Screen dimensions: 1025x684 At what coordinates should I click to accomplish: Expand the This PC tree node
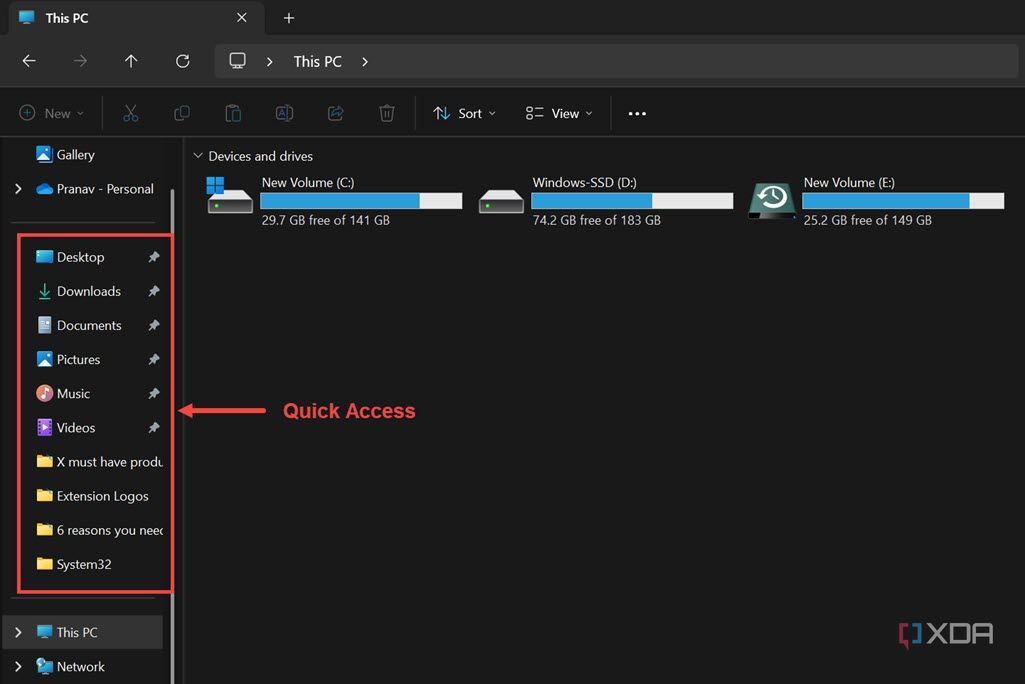pos(18,632)
